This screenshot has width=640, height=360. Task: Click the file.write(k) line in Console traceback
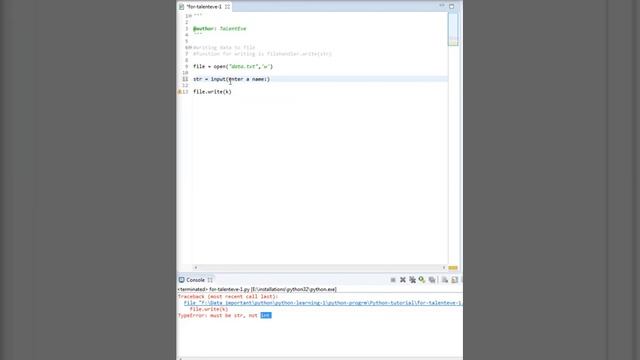[x=209, y=309]
